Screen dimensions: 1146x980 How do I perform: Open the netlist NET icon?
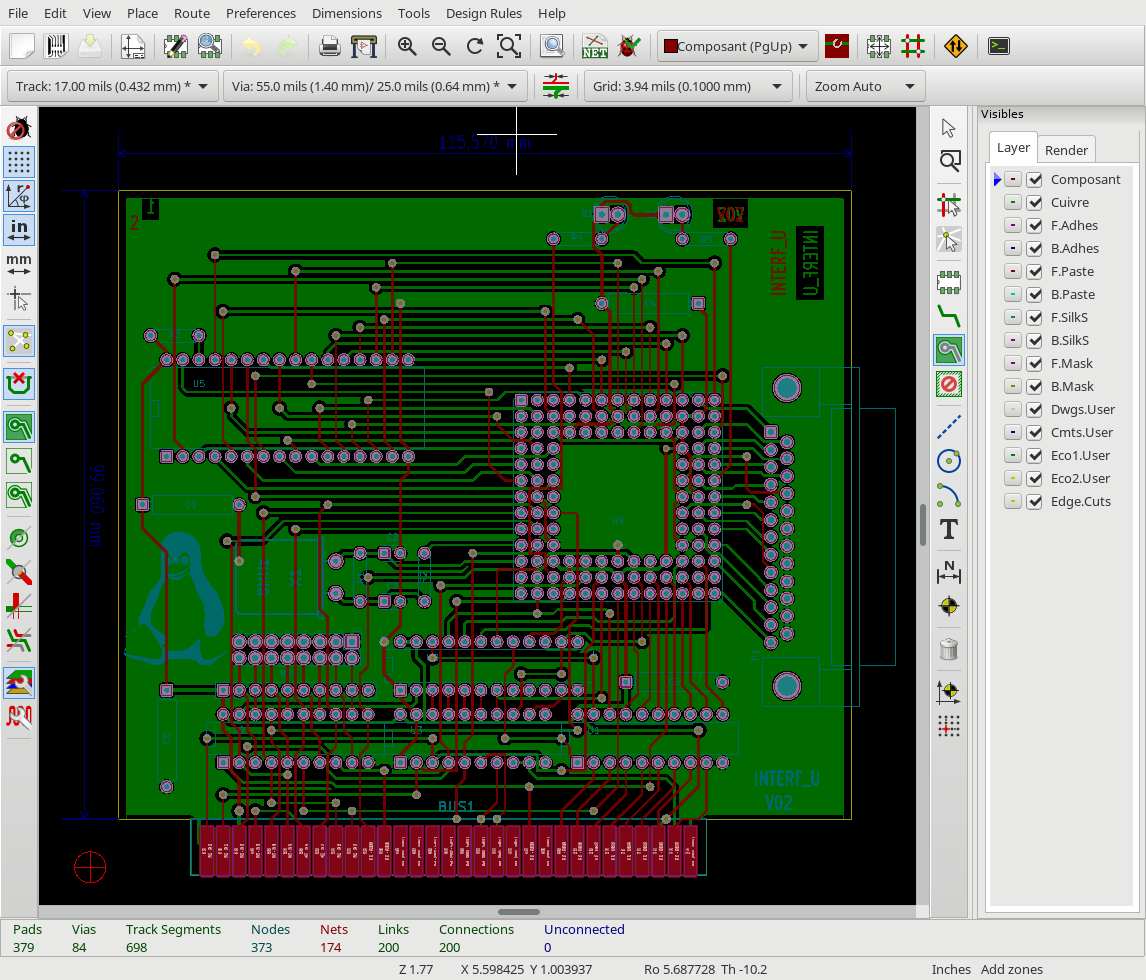click(x=595, y=46)
